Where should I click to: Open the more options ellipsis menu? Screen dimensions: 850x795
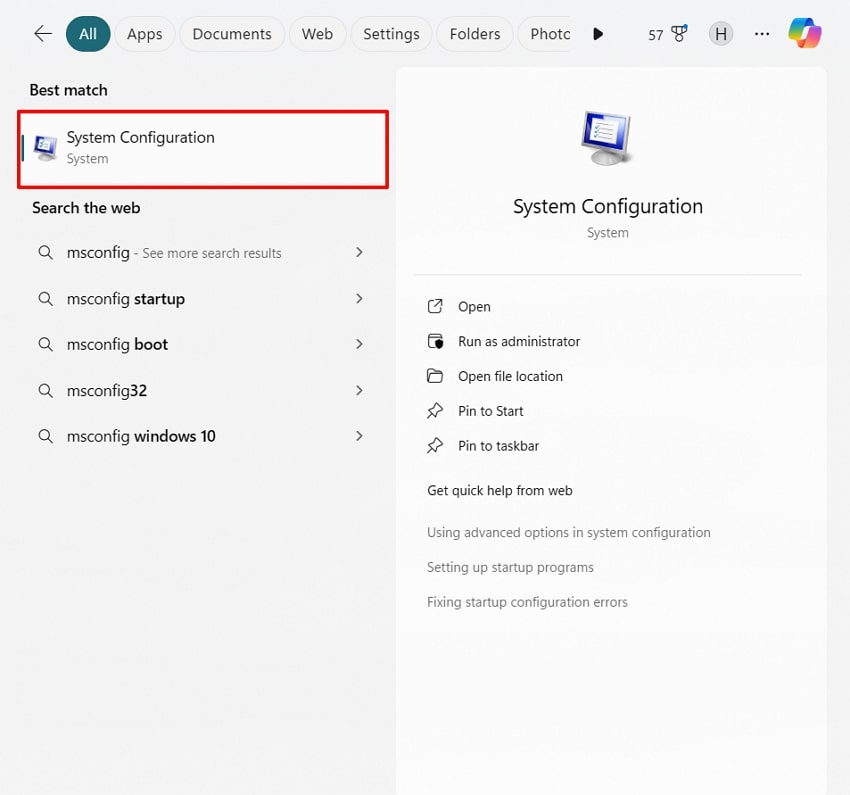[762, 33]
